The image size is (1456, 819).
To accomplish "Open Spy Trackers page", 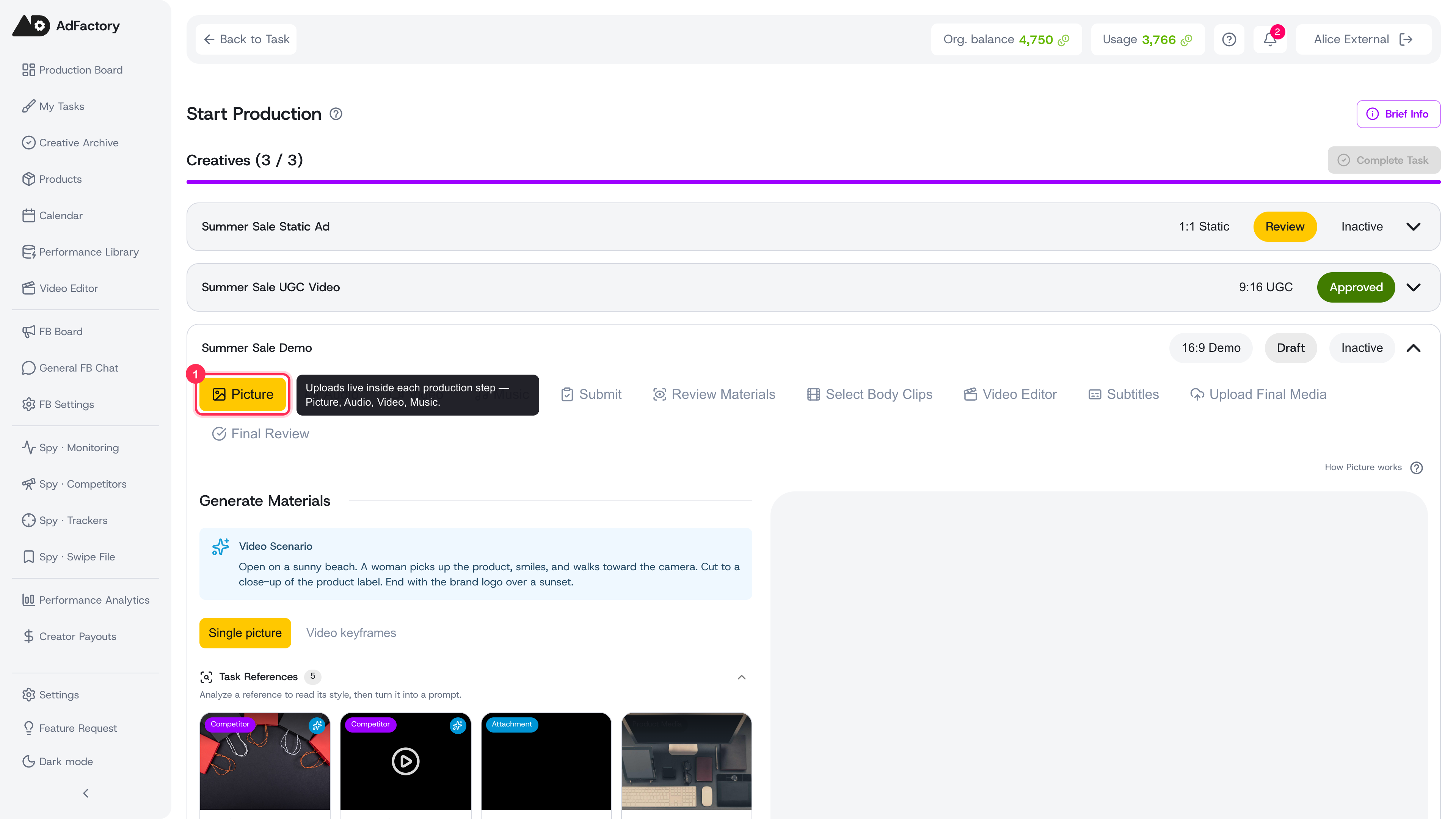I will click(64, 520).
